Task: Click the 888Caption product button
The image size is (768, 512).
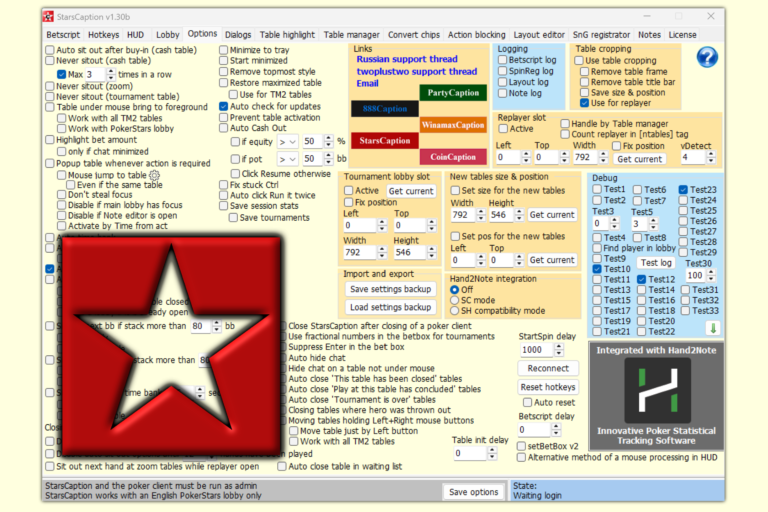Action: point(384,109)
